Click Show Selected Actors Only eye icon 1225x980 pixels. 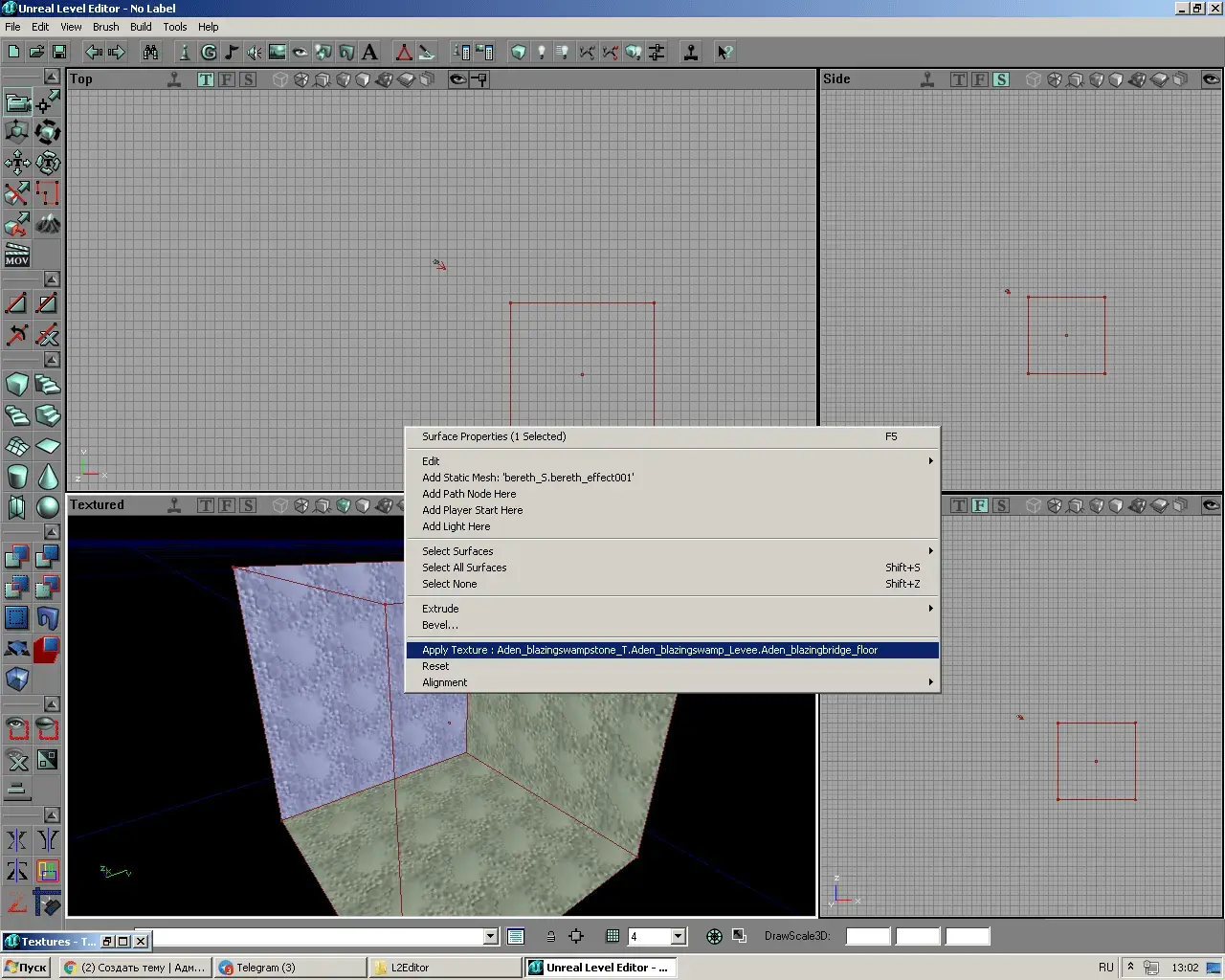click(17, 728)
